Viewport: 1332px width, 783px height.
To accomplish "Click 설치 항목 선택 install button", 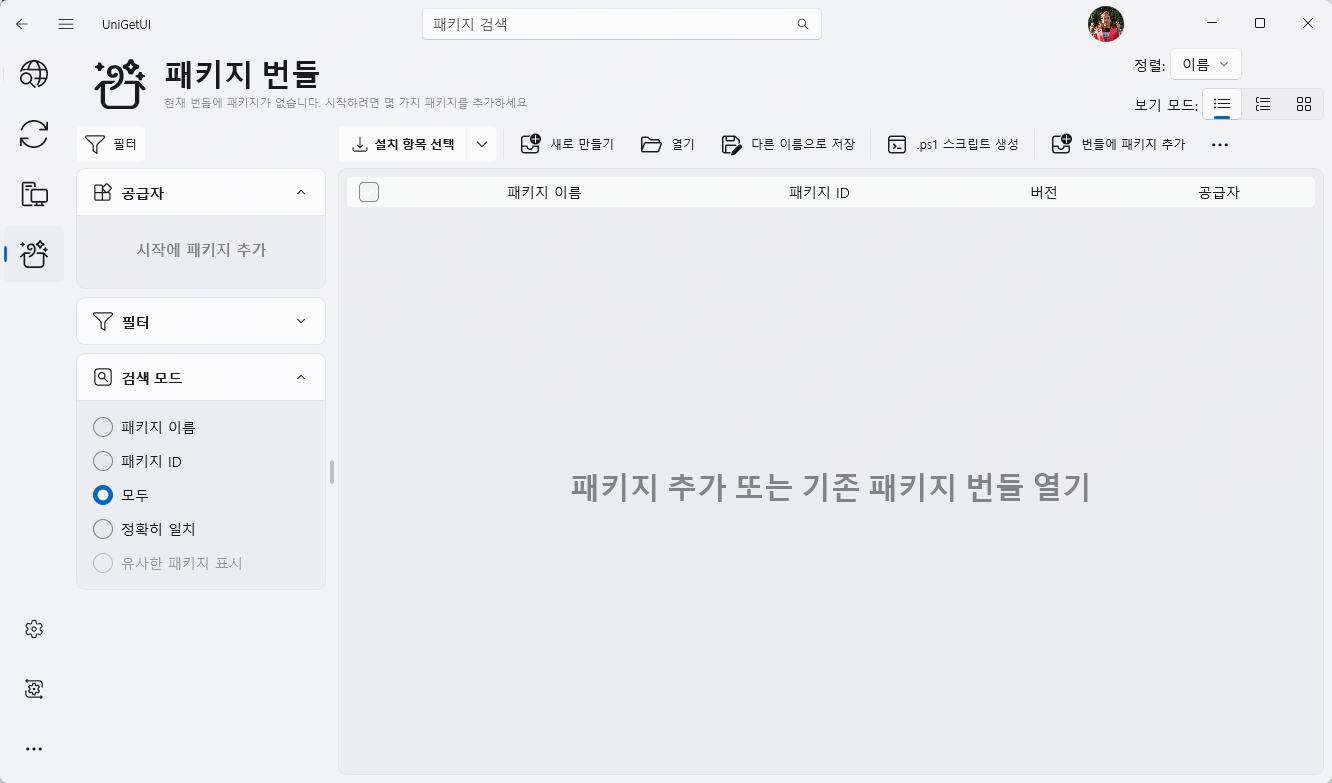I will click(x=403, y=144).
